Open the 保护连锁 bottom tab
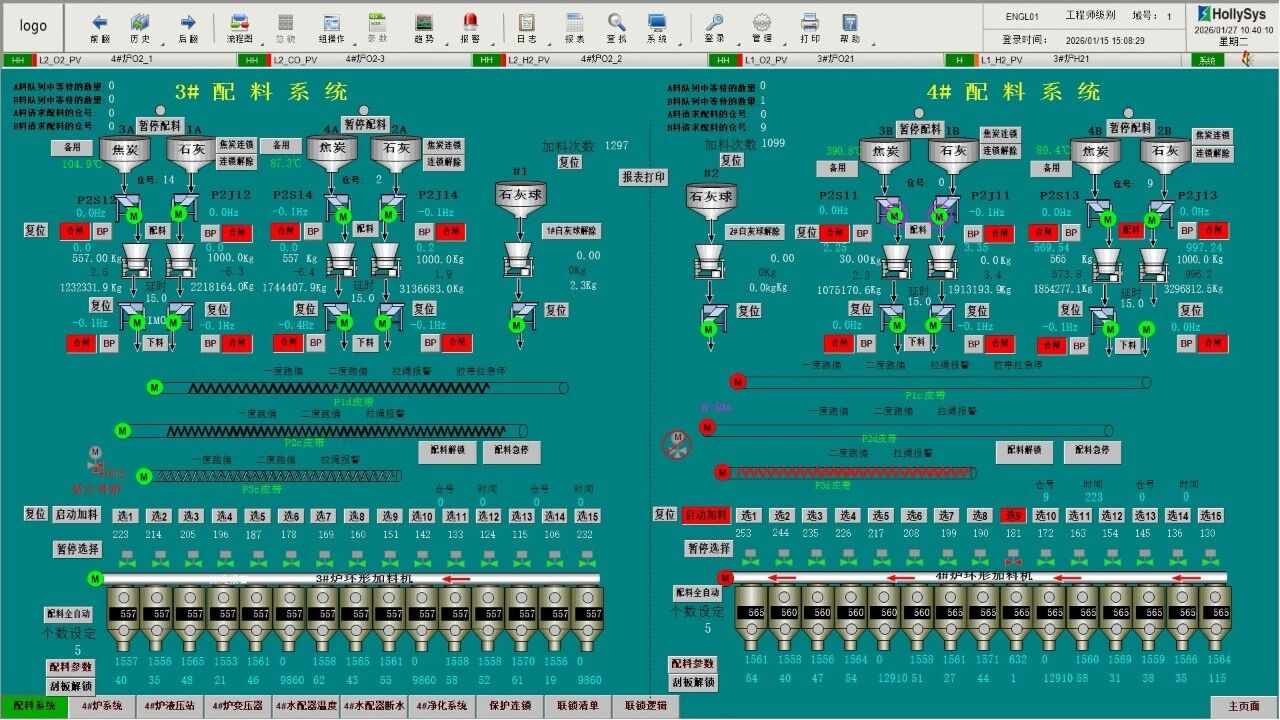This screenshot has width=1280, height=720. [510, 706]
